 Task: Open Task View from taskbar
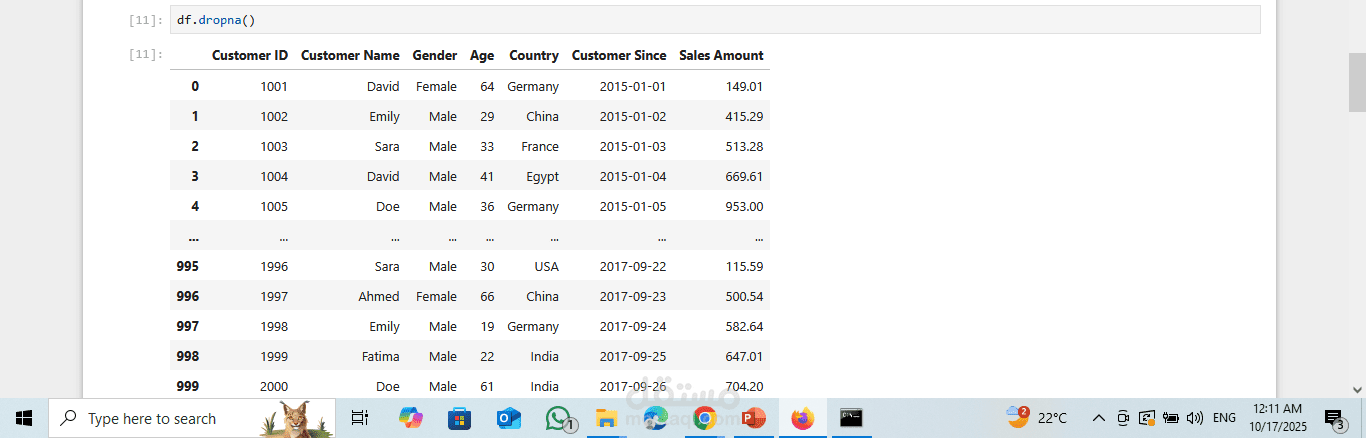coord(360,418)
